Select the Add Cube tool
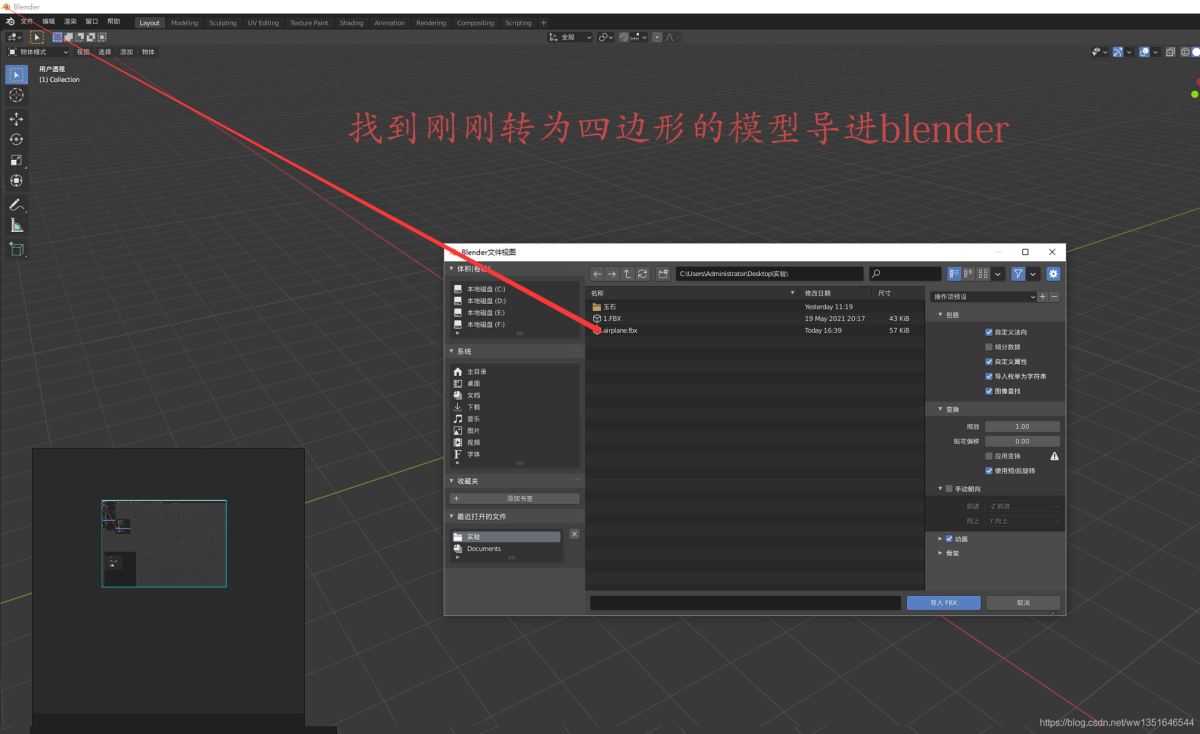Screen dimensions: 1200x734 coord(16,249)
